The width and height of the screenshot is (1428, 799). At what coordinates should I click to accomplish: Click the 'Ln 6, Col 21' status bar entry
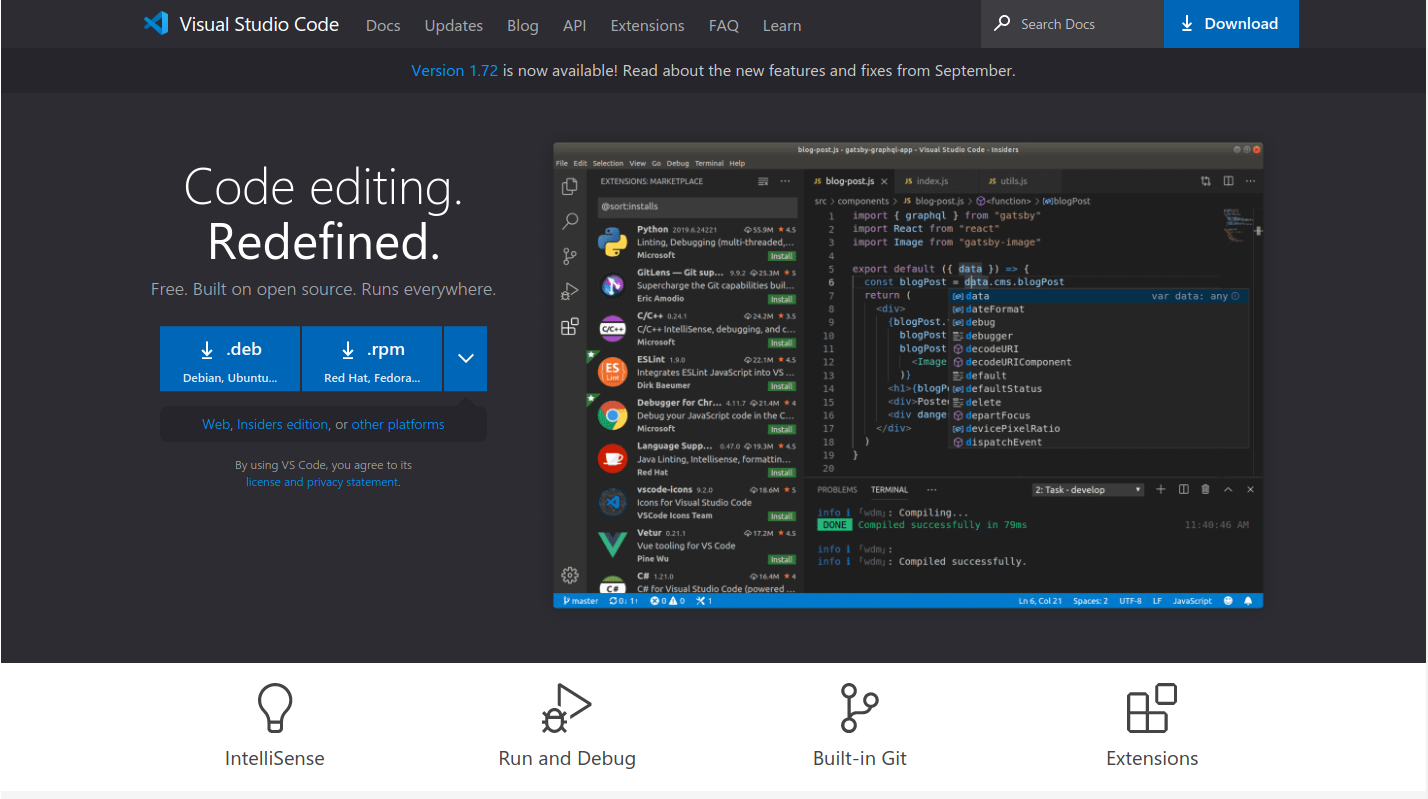(1039, 601)
